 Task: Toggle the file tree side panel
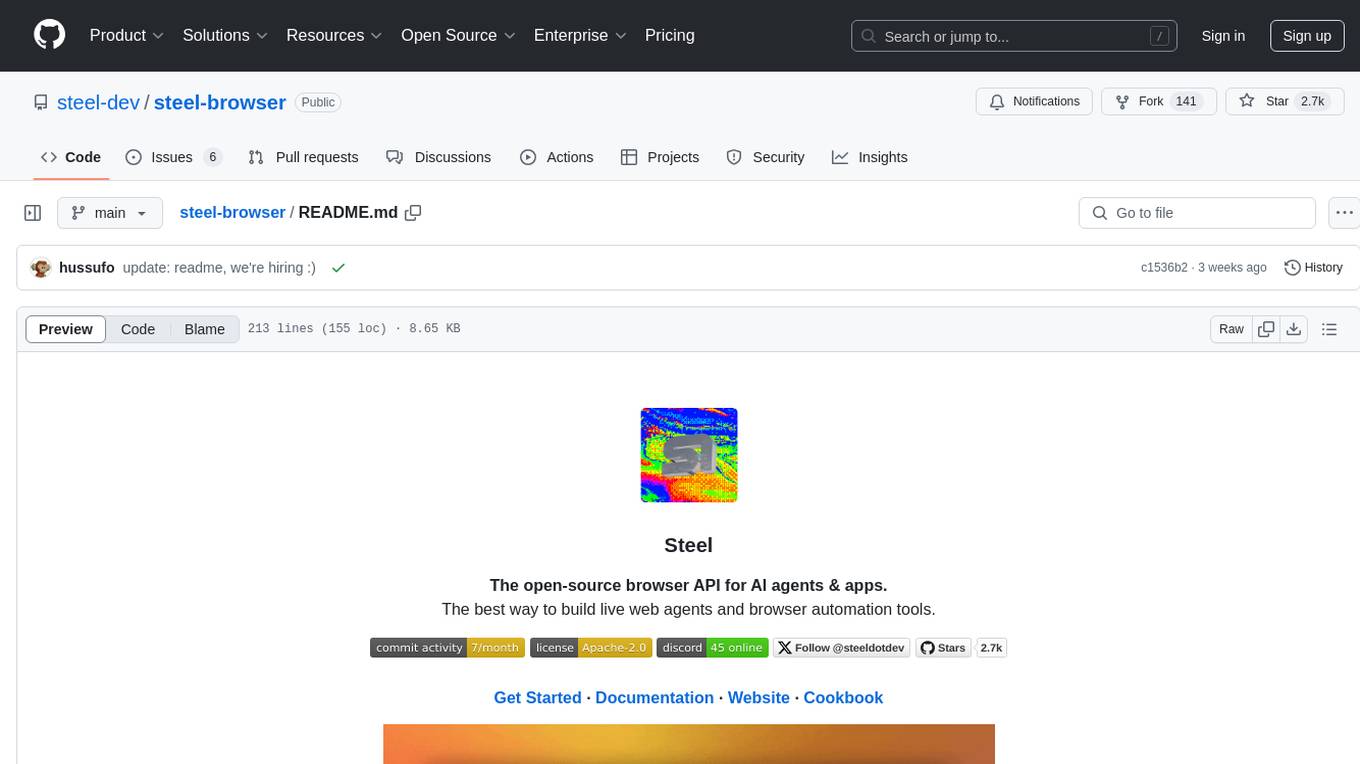[33, 213]
